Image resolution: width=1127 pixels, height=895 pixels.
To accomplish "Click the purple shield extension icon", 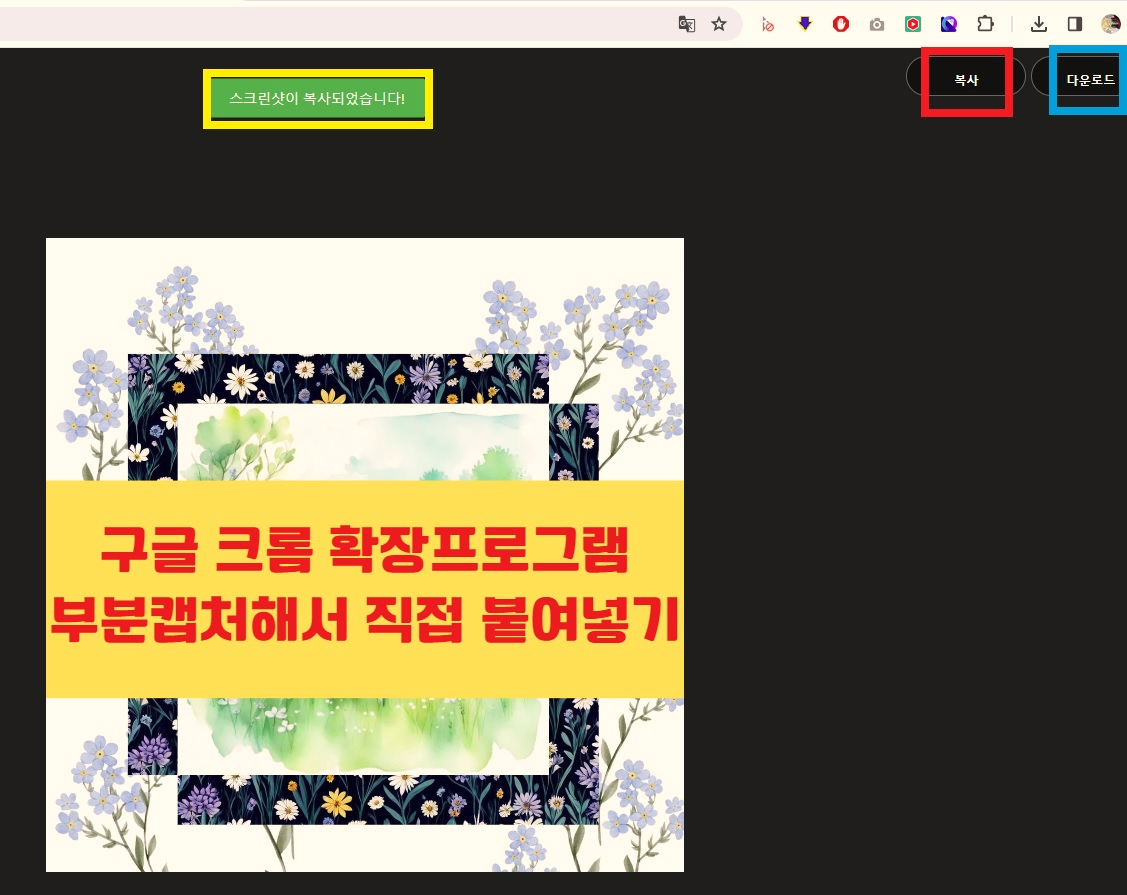I will [949, 24].
